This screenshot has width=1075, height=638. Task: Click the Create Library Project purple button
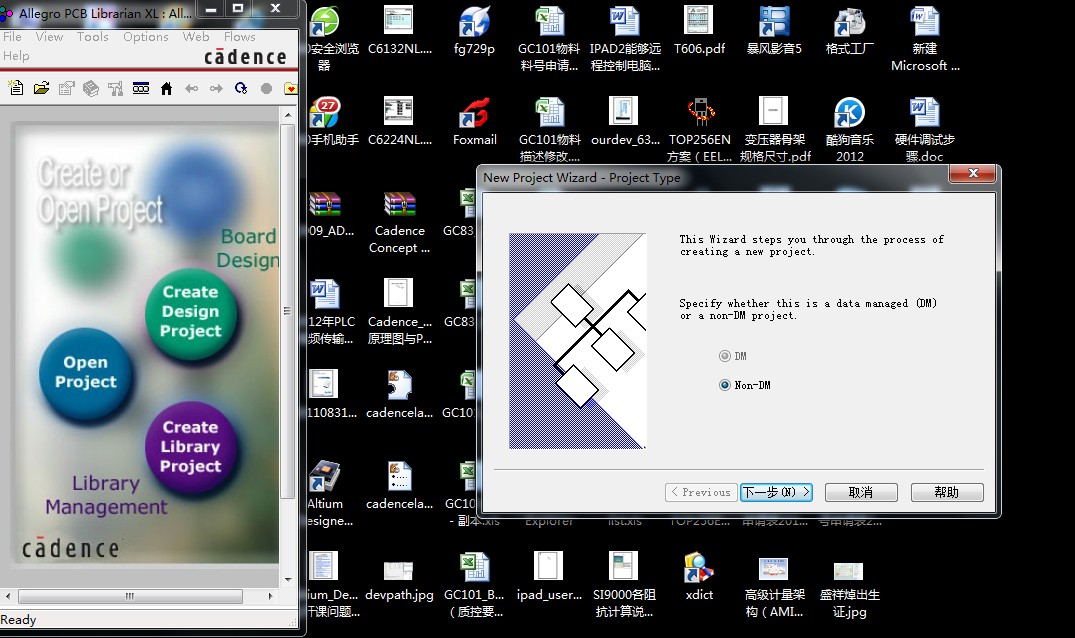[x=191, y=447]
